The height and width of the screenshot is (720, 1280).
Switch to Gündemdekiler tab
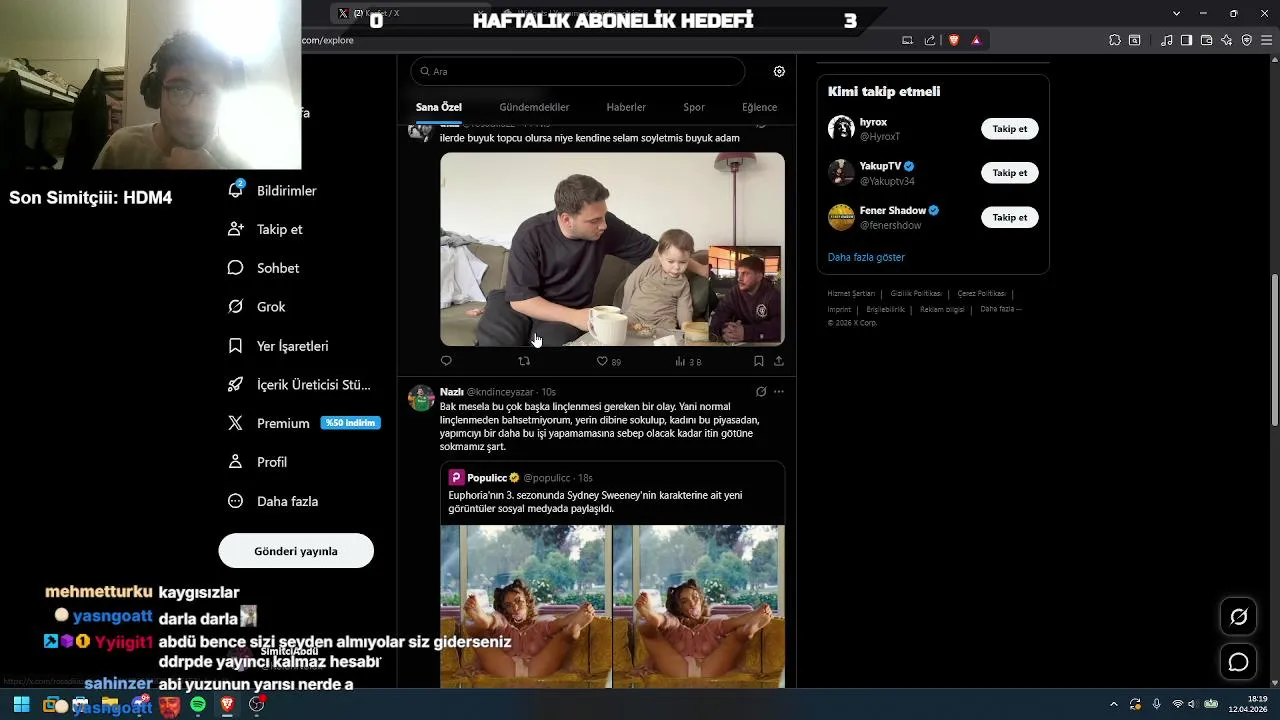pyautogui.click(x=534, y=107)
